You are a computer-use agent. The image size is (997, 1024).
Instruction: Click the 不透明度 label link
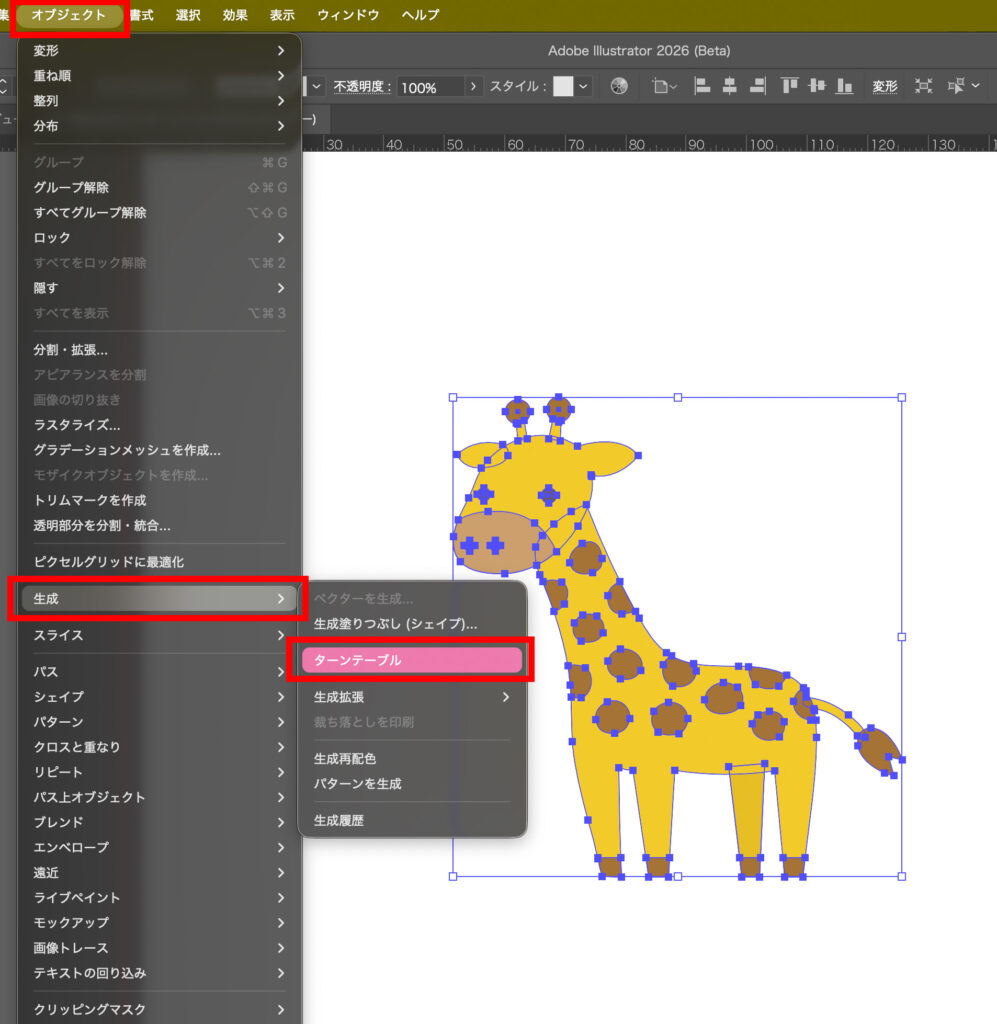click(x=362, y=87)
